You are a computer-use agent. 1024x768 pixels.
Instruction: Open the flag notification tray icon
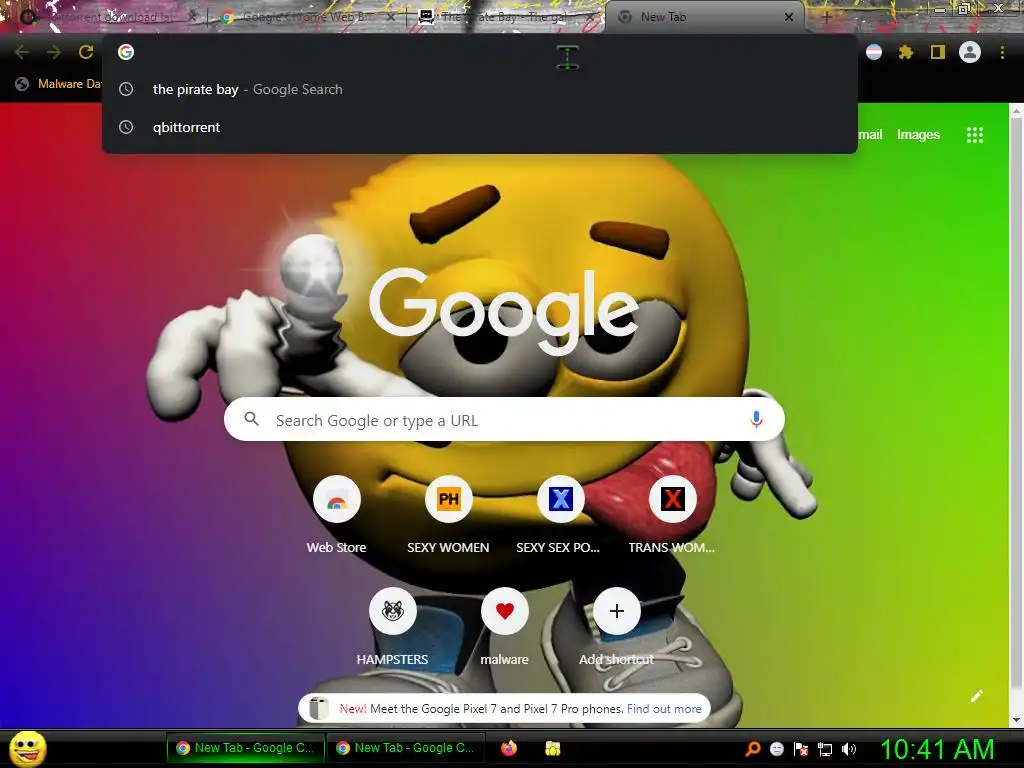tap(801, 749)
